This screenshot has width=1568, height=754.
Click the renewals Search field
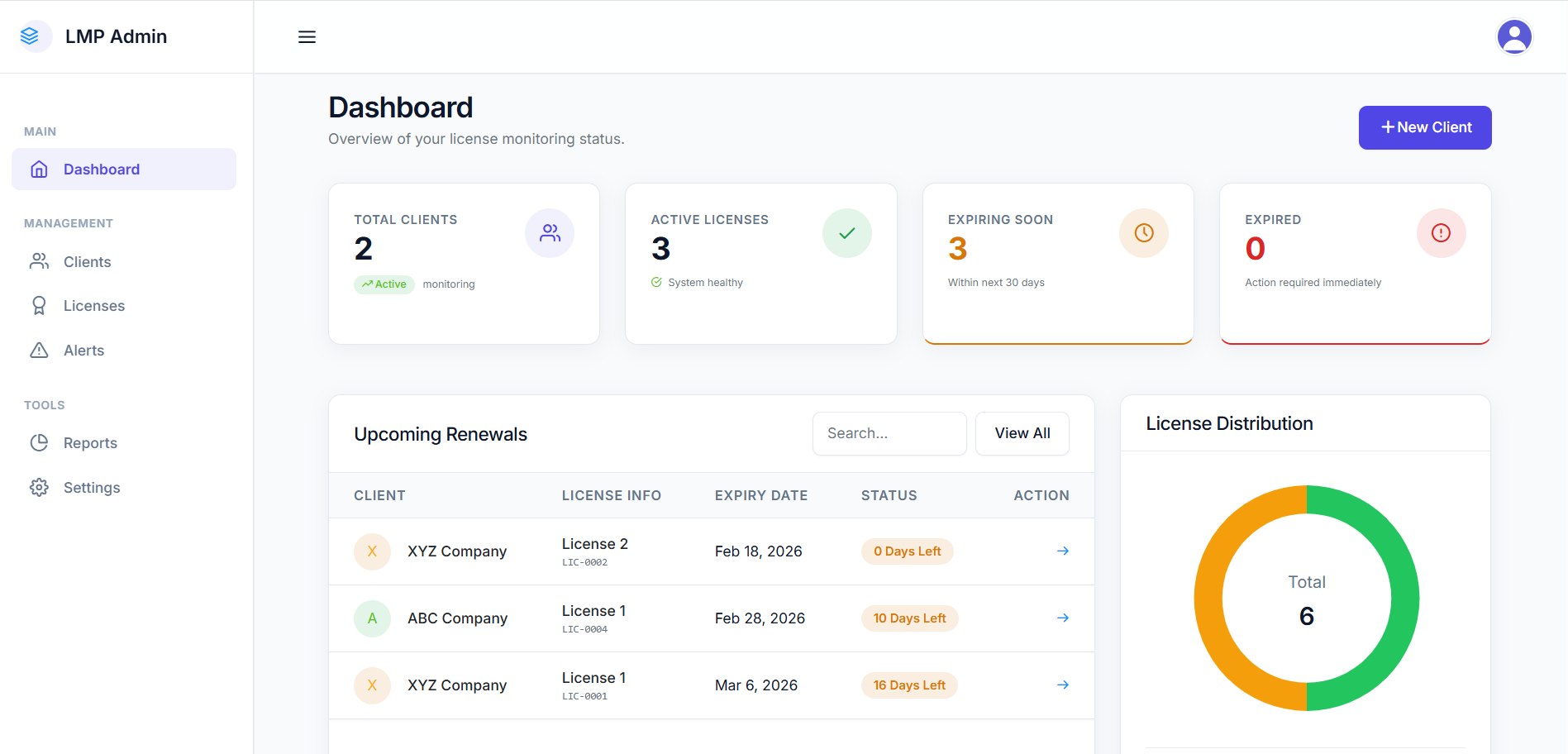889,433
